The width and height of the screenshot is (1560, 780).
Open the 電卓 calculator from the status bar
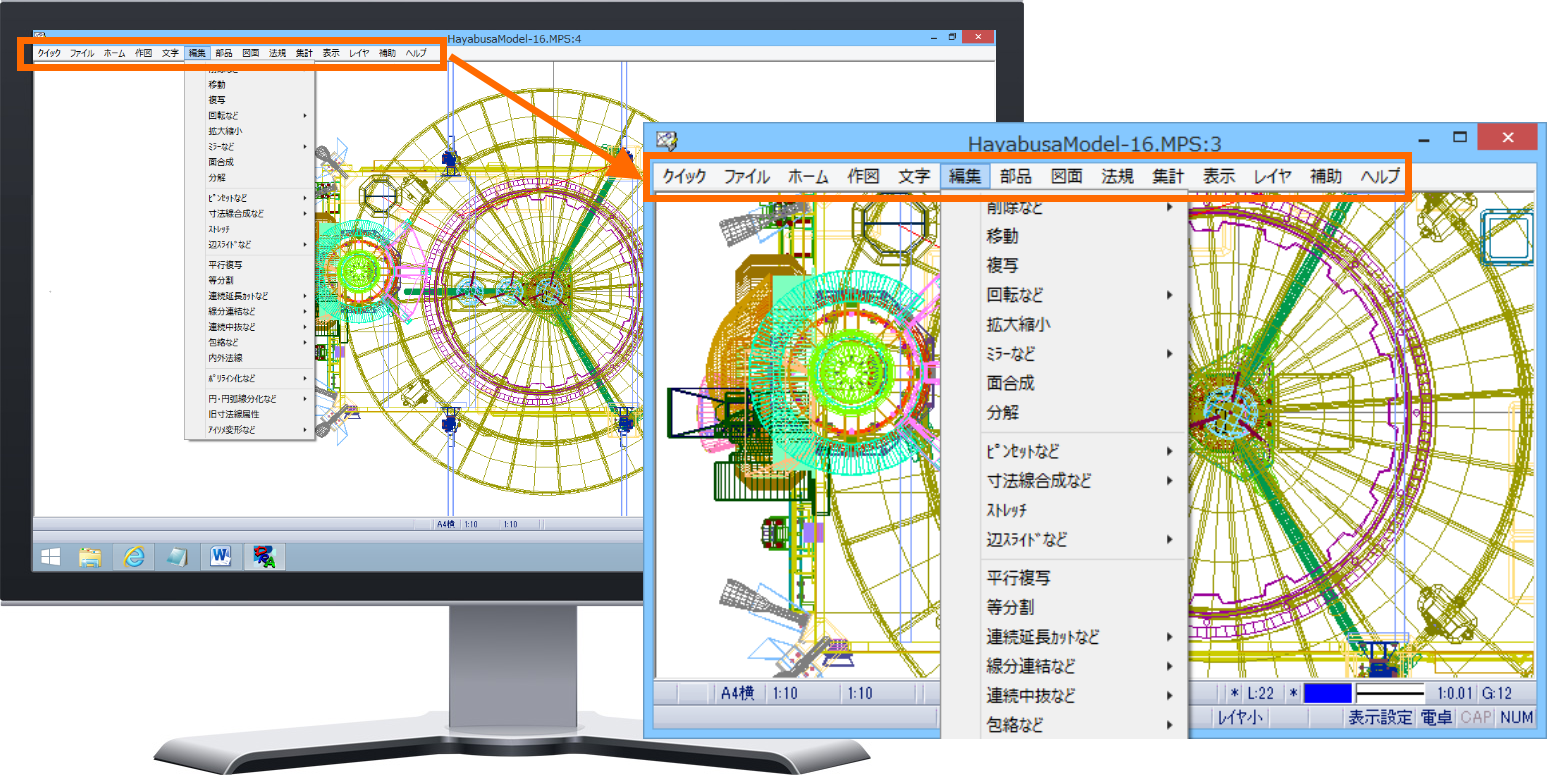[x=1437, y=717]
